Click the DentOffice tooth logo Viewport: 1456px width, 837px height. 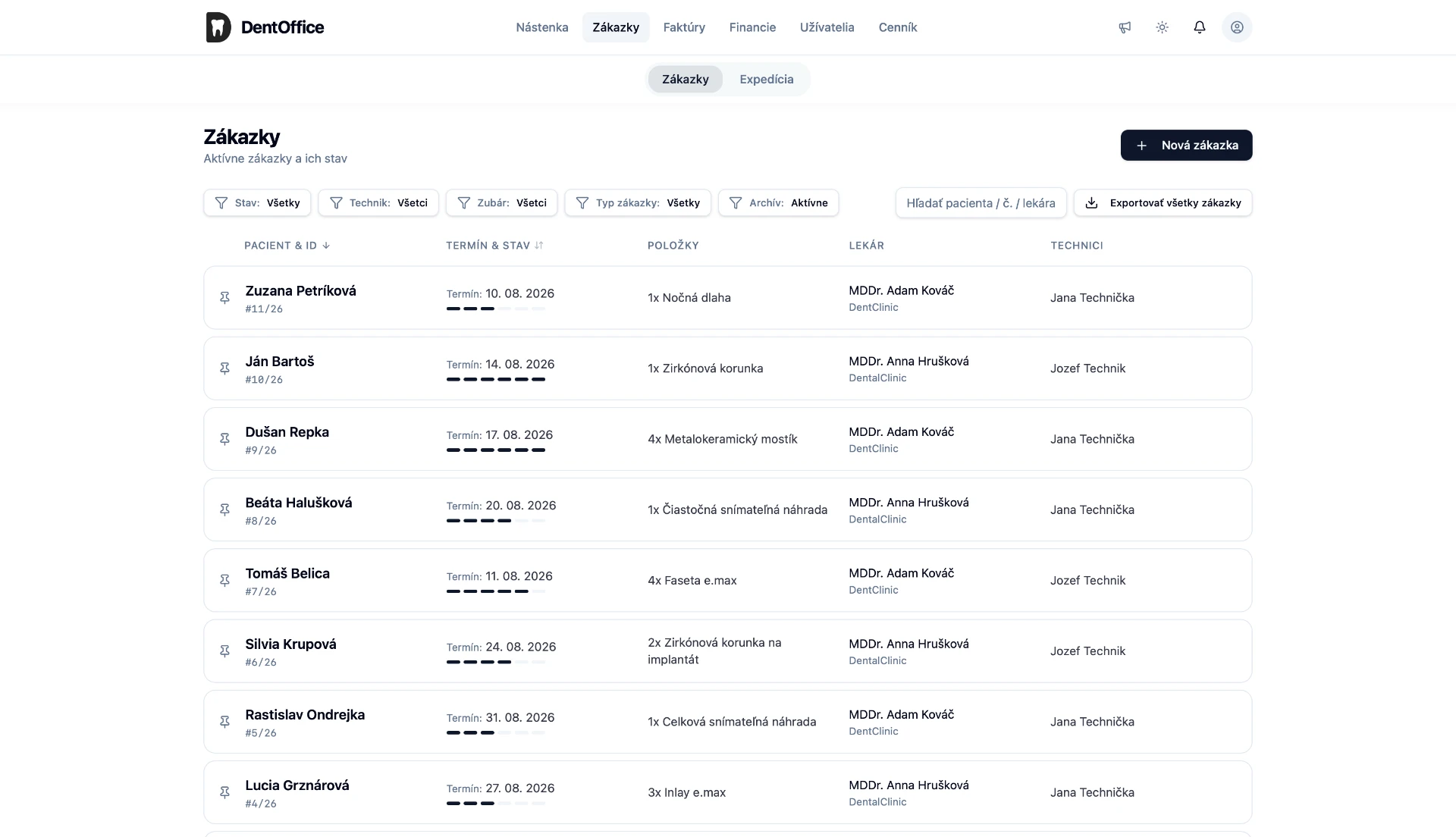(x=218, y=27)
